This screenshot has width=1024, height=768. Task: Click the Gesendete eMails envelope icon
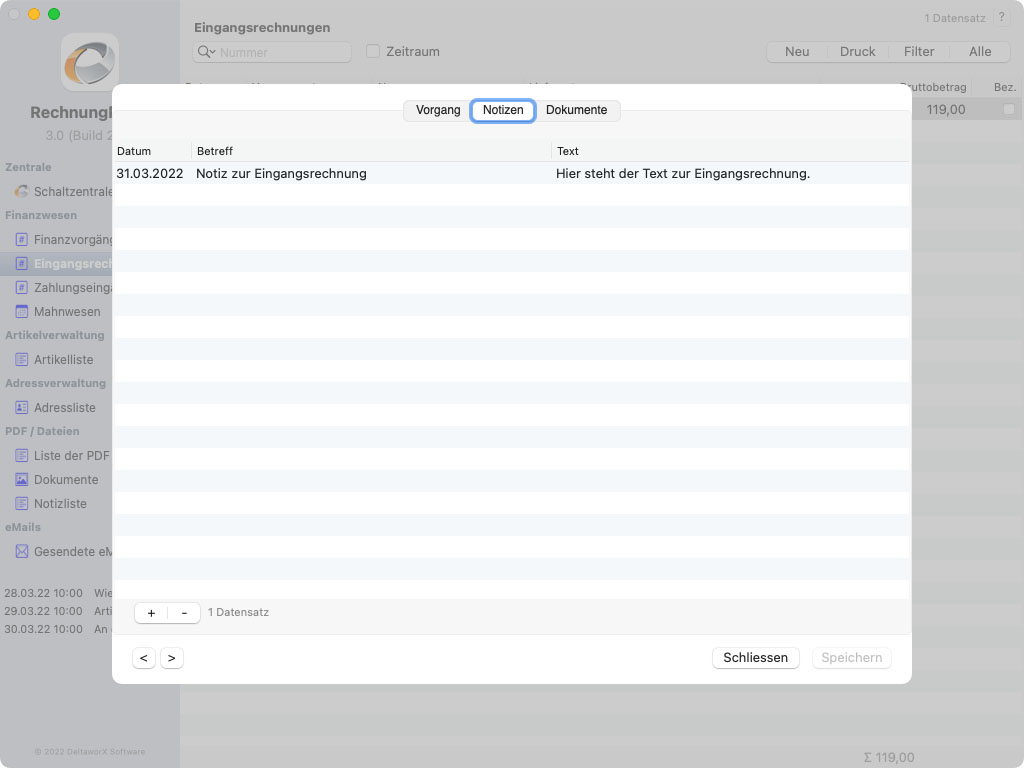coord(22,551)
